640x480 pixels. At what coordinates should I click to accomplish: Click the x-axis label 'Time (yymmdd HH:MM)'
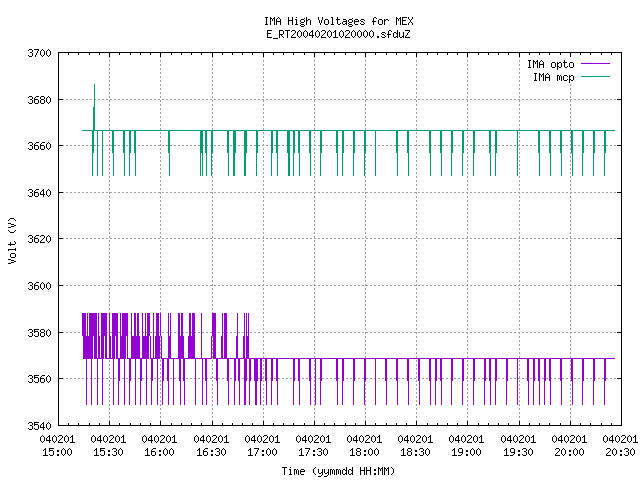tap(338, 471)
